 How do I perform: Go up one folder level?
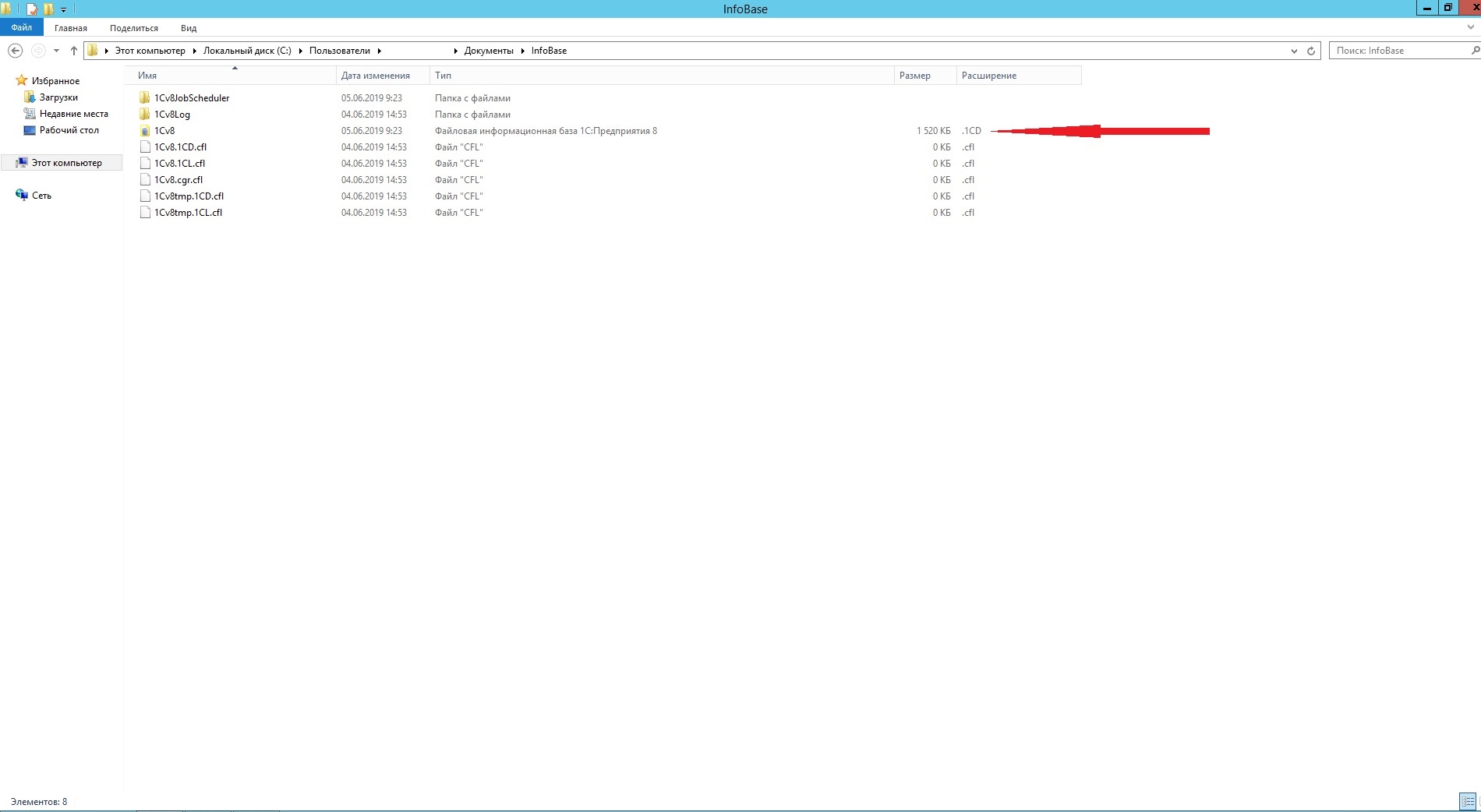[x=74, y=51]
